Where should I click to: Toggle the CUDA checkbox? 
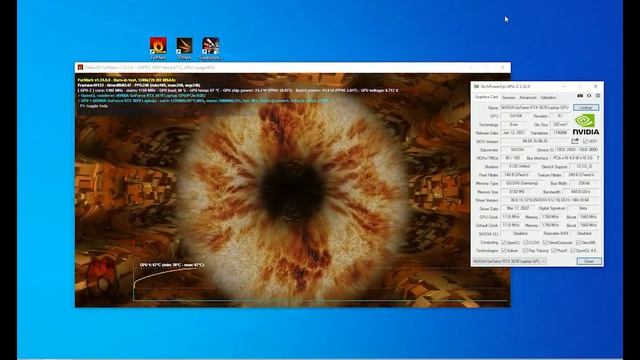pyautogui.click(x=526, y=242)
